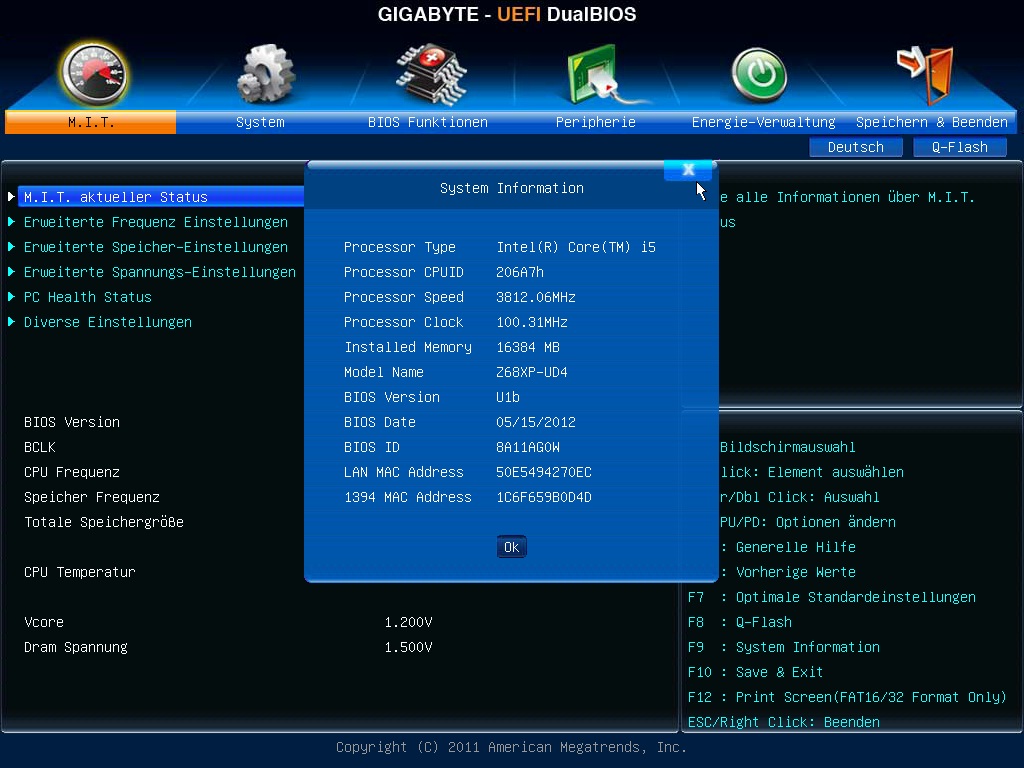Click the Speicher Frequenz label
This screenshot has width=1024, height=768.
click(x=92, y=497)
